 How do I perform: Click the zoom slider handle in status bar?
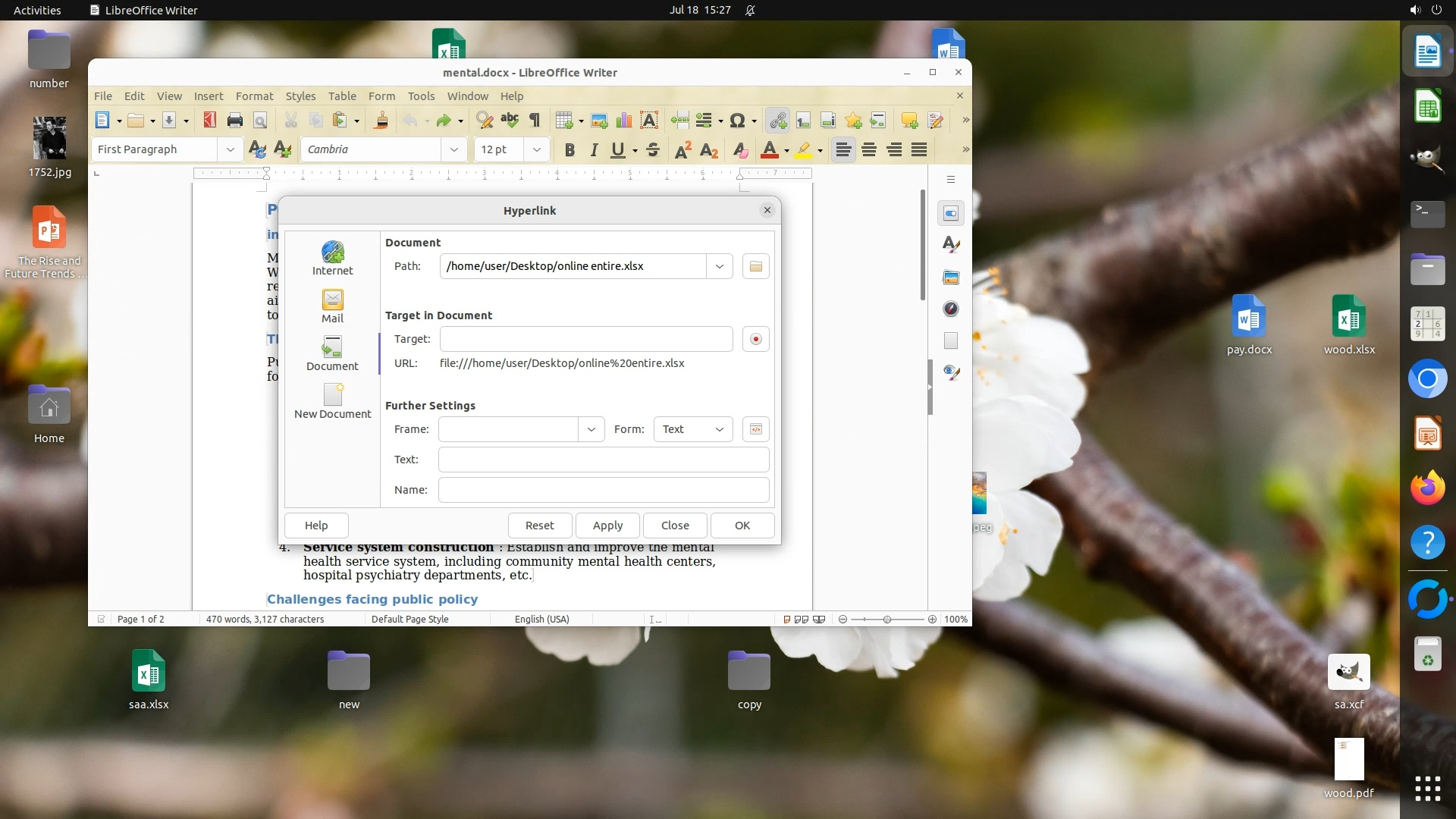(886, 620)
